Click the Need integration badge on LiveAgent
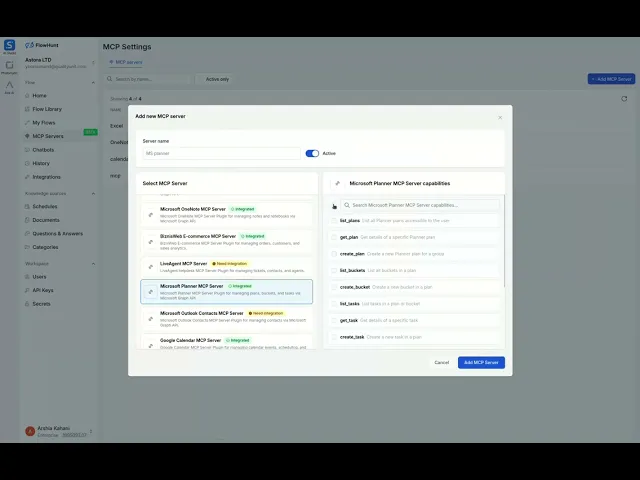Viewport: 640px width, 480px height. (x=230, y=264)
